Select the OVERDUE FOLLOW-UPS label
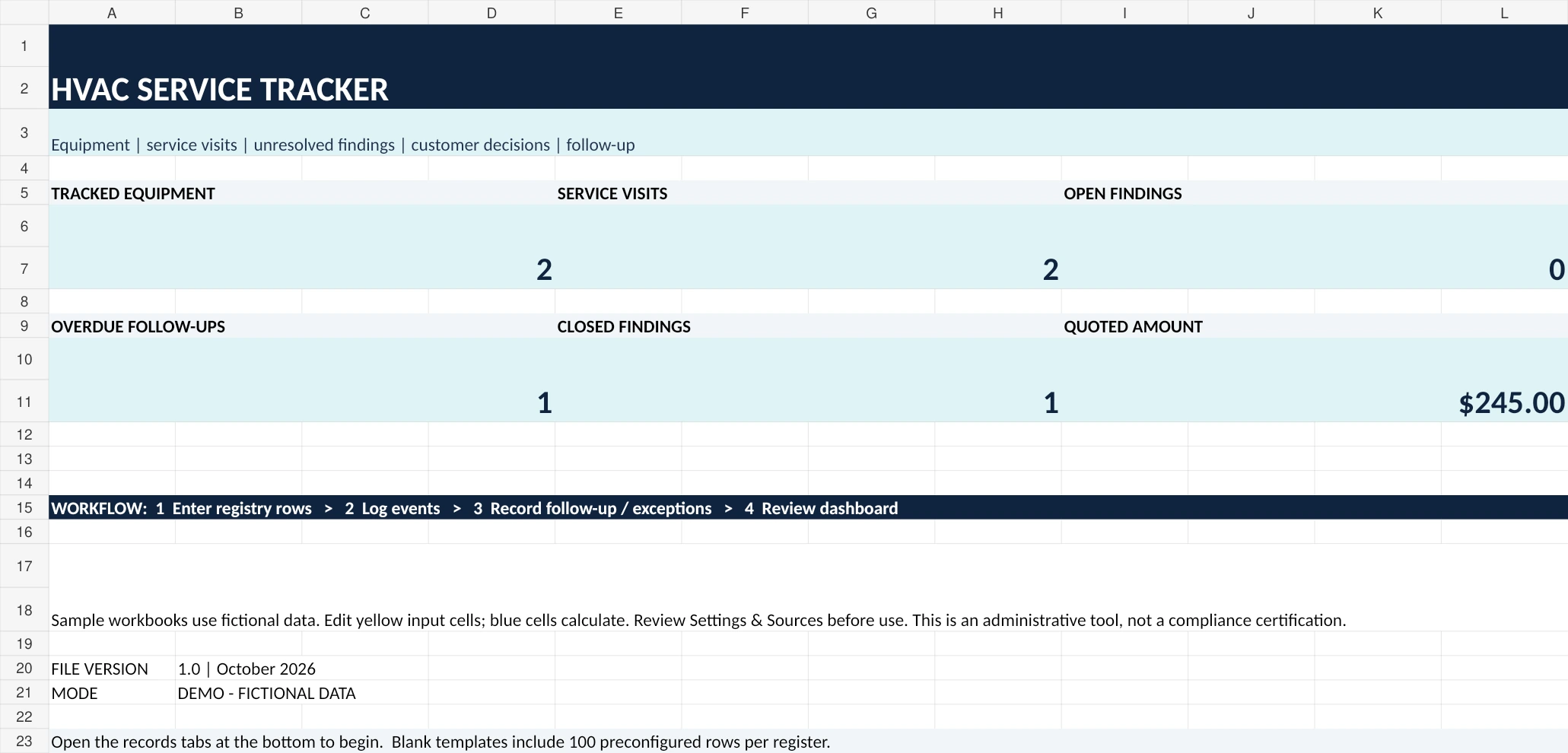 click(302, 326)
